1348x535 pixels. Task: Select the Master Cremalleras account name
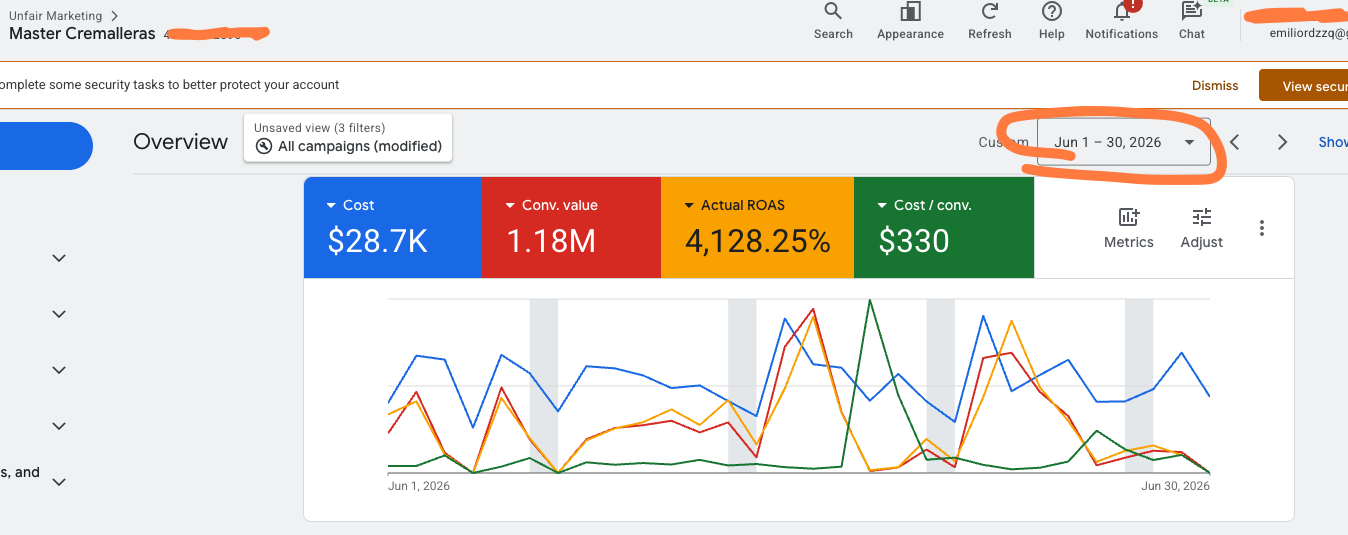[x=83, y=33]
